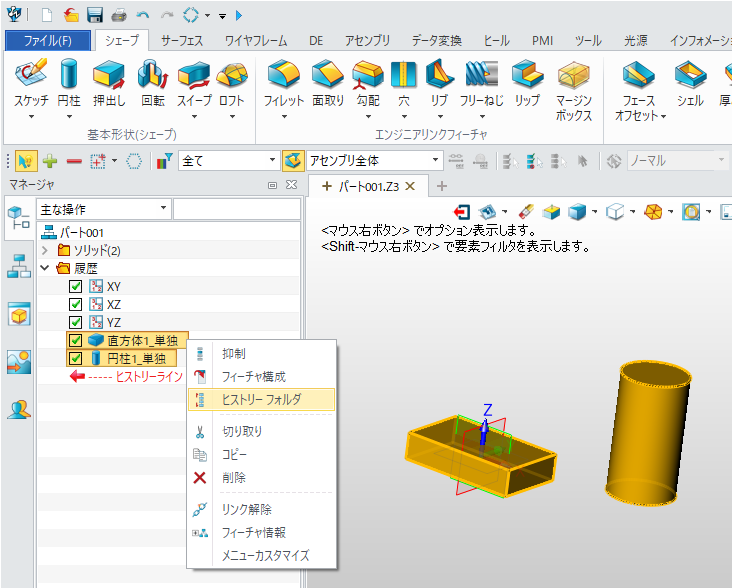
Task: Switch to the サーフェス ribbon tab
Action: pos(182,41)
